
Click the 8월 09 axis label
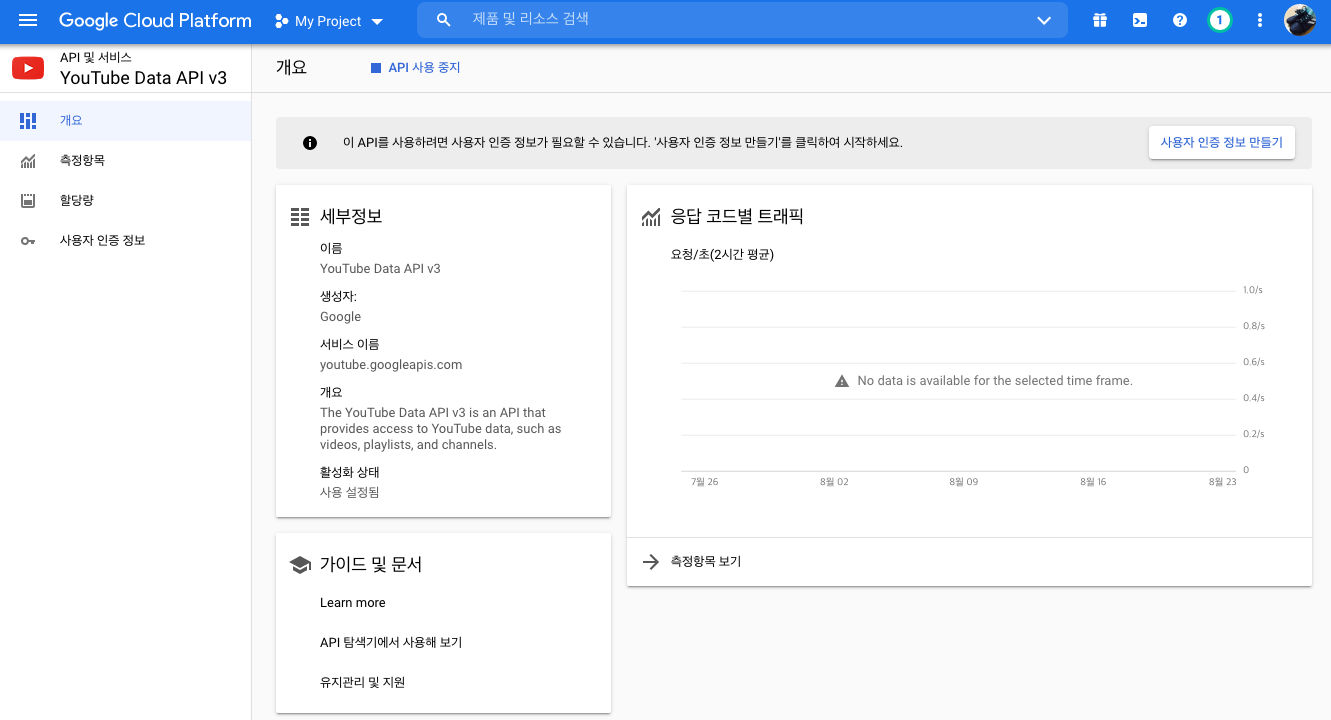(x=964, y=482)
